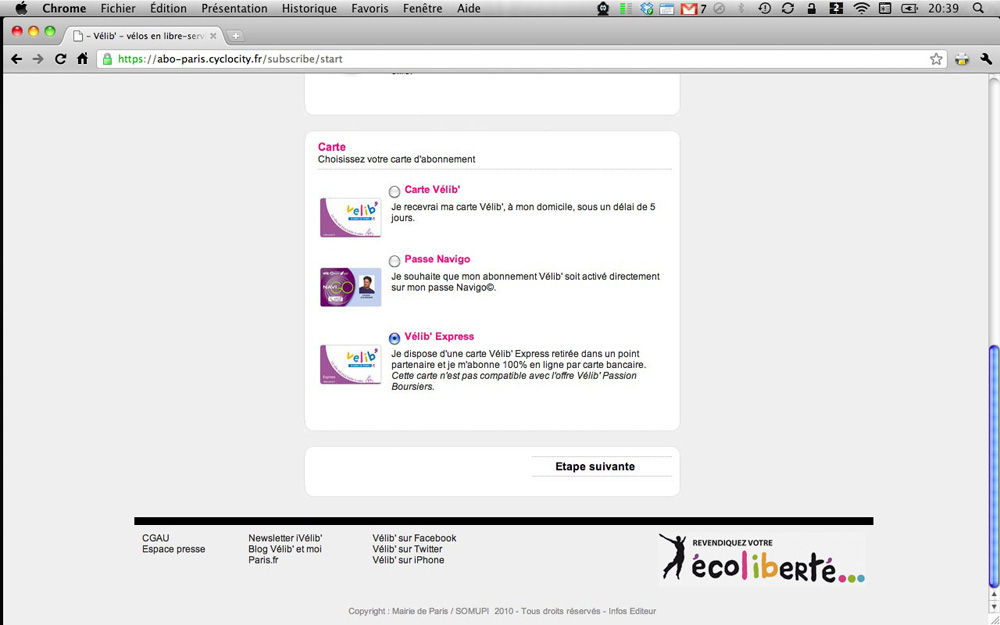
Task: Select the Carte Vélib' radio option
Action: pyautogui.click(x=394, y=192)
